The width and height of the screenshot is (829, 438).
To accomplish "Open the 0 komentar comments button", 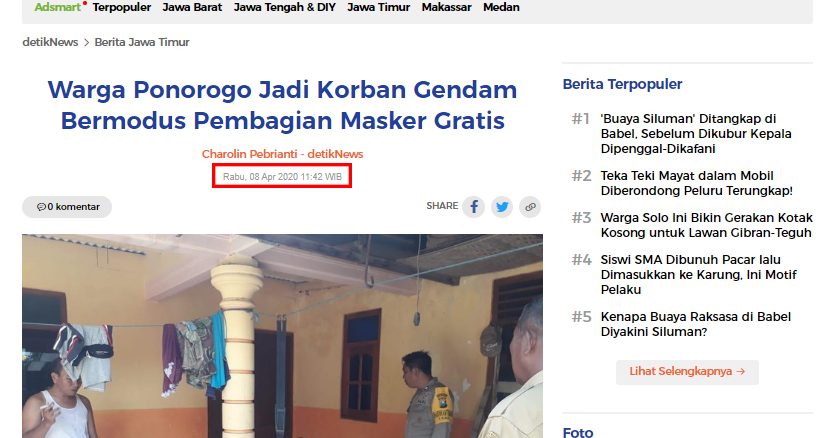I will [x=67, y=207].
